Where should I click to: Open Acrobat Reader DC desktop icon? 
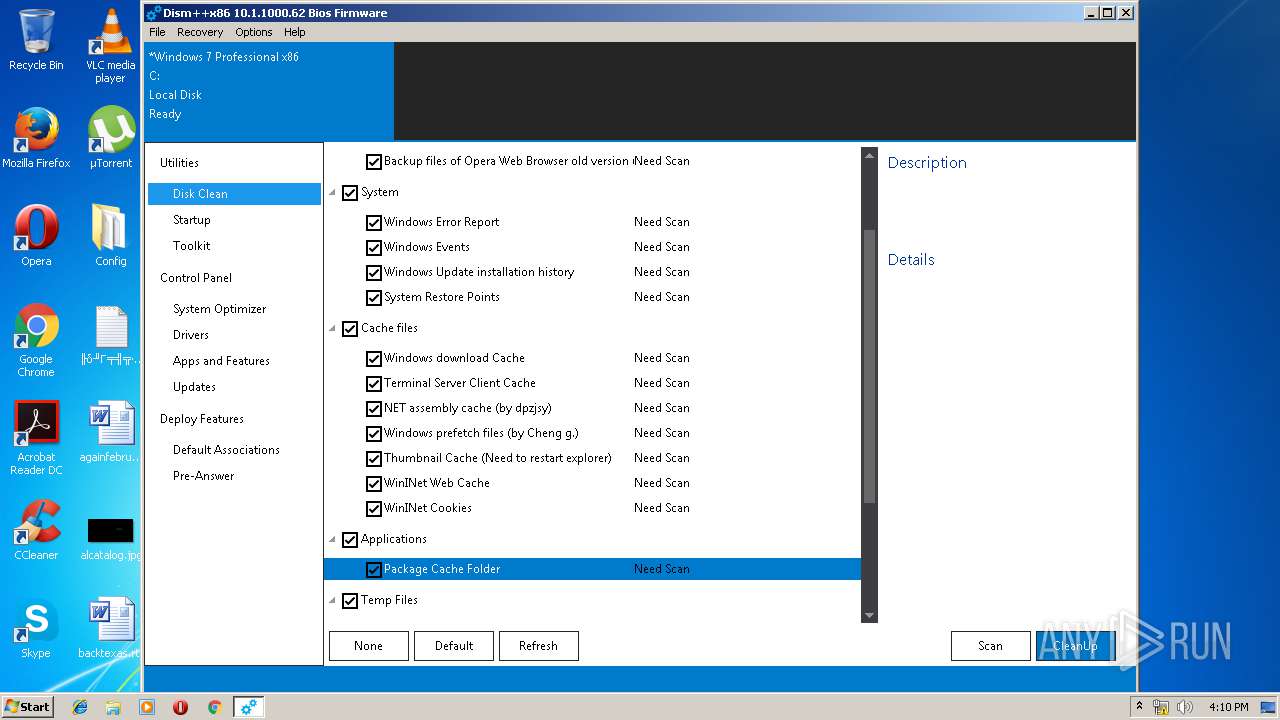click(x=36, y=438)
